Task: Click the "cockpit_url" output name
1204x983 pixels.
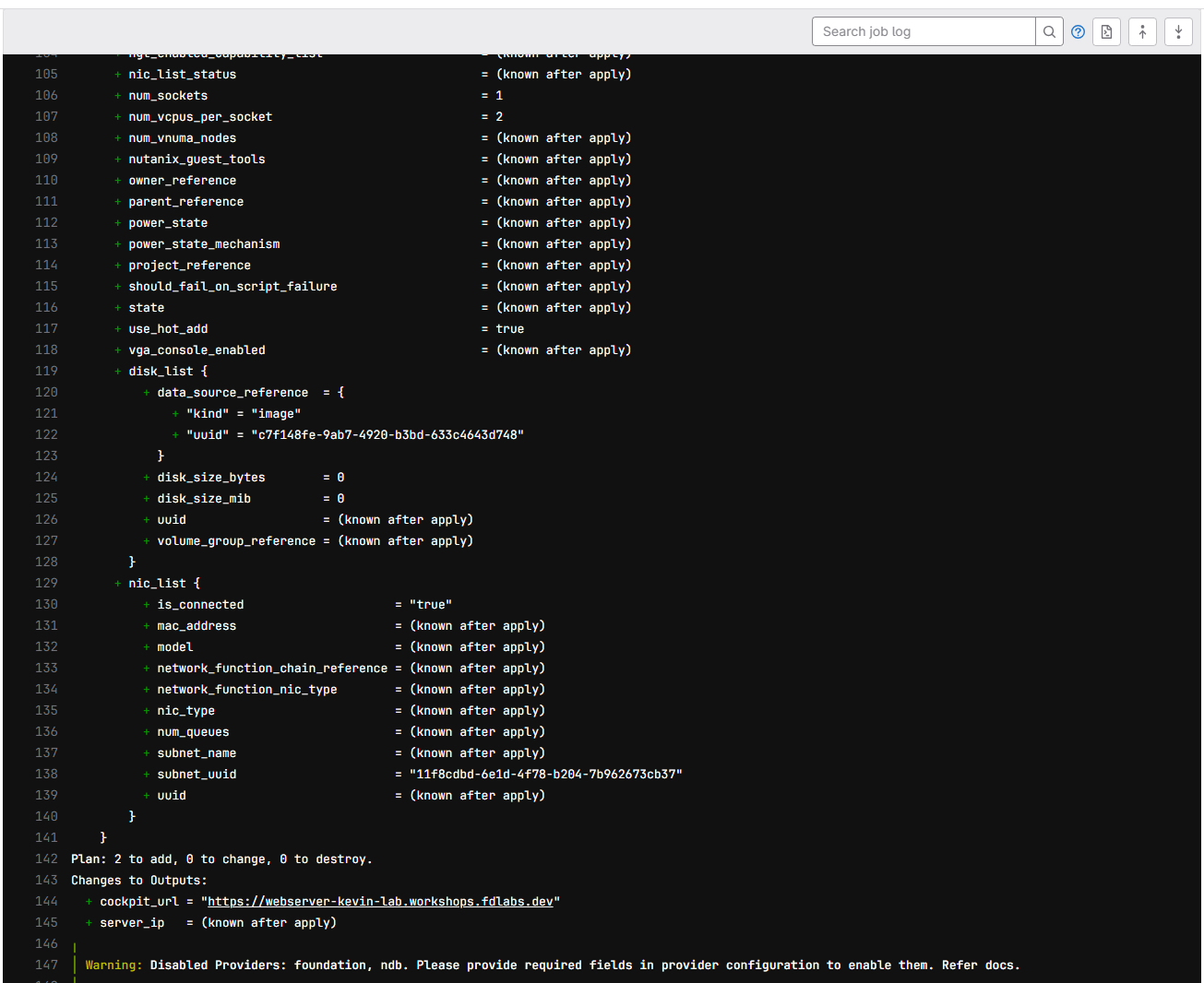Action: click(x=139, y=902)
